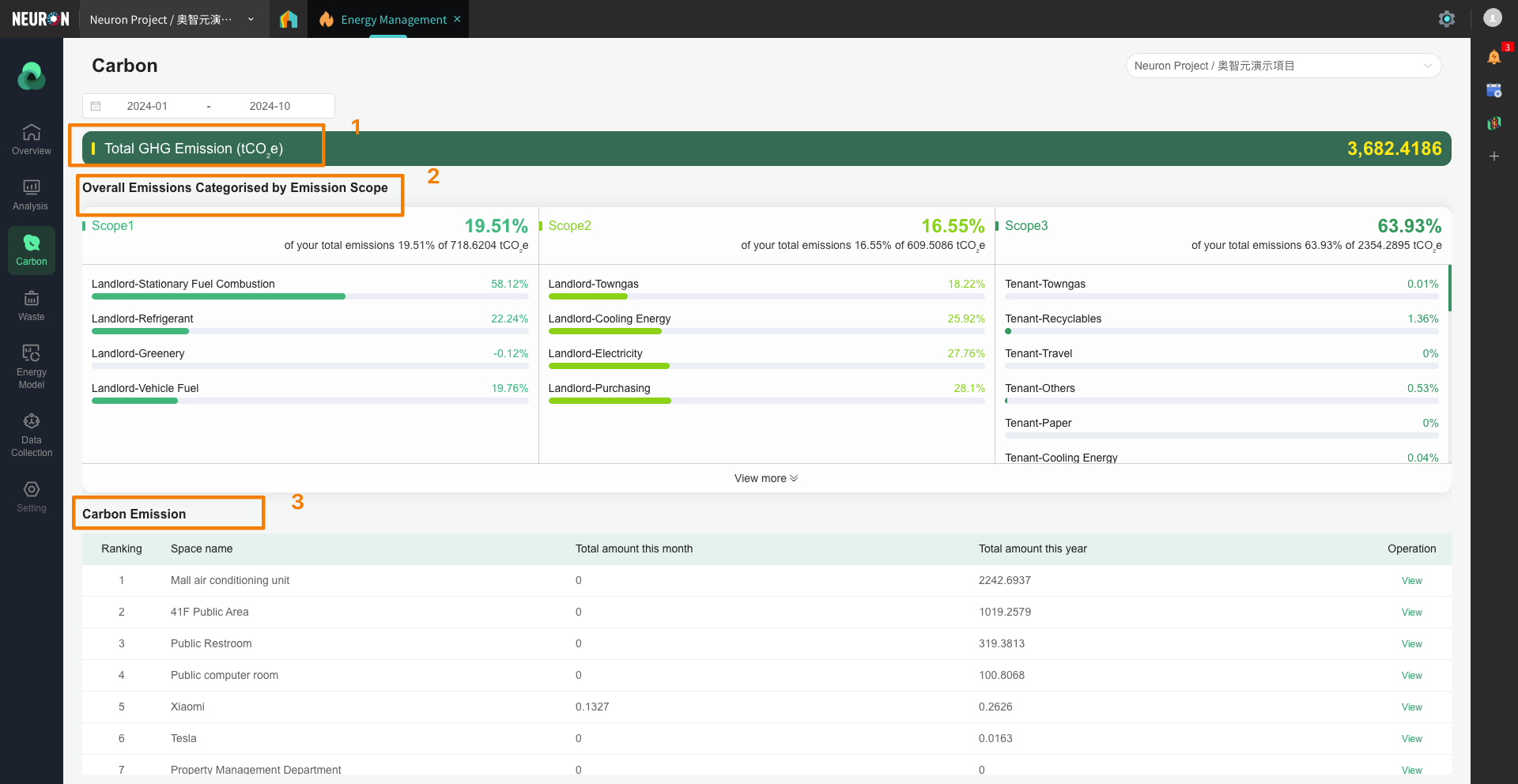Close the Energy Management tab
The height and width of the screenshot is (784, 1518).
(457, 19)
